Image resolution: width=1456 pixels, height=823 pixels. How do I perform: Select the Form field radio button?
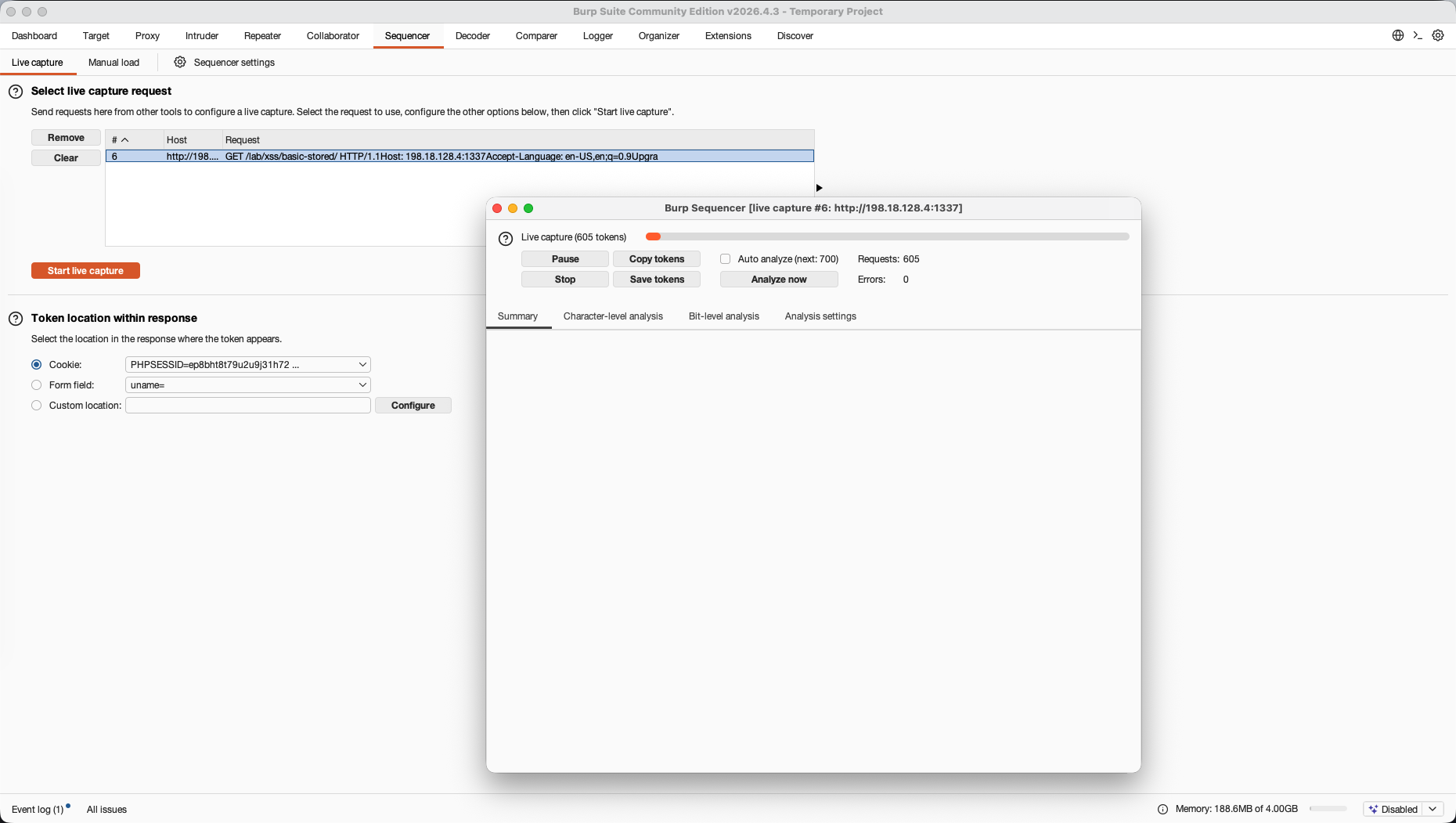coord(37,384)
